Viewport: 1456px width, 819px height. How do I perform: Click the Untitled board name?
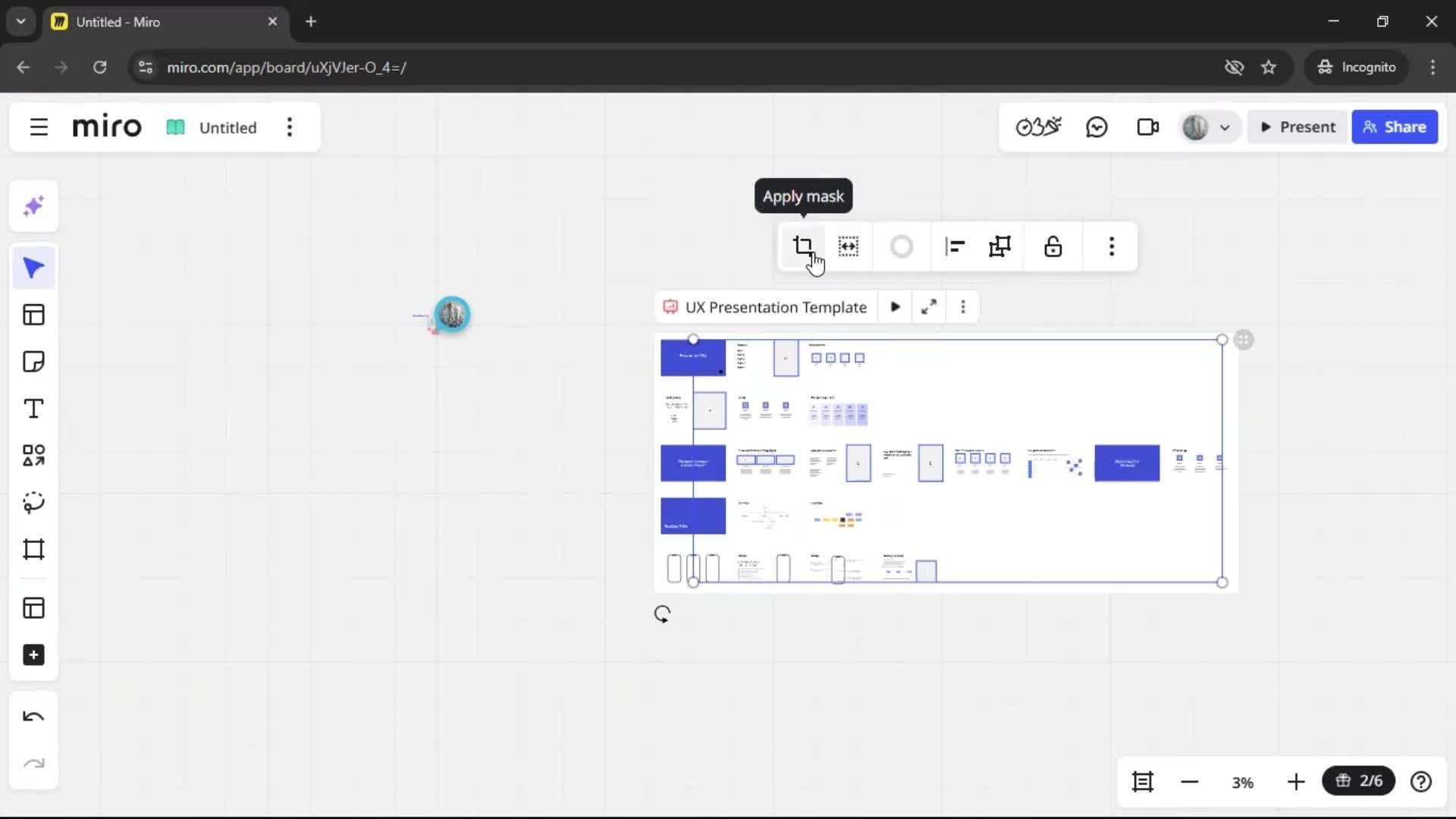point(227,127)
